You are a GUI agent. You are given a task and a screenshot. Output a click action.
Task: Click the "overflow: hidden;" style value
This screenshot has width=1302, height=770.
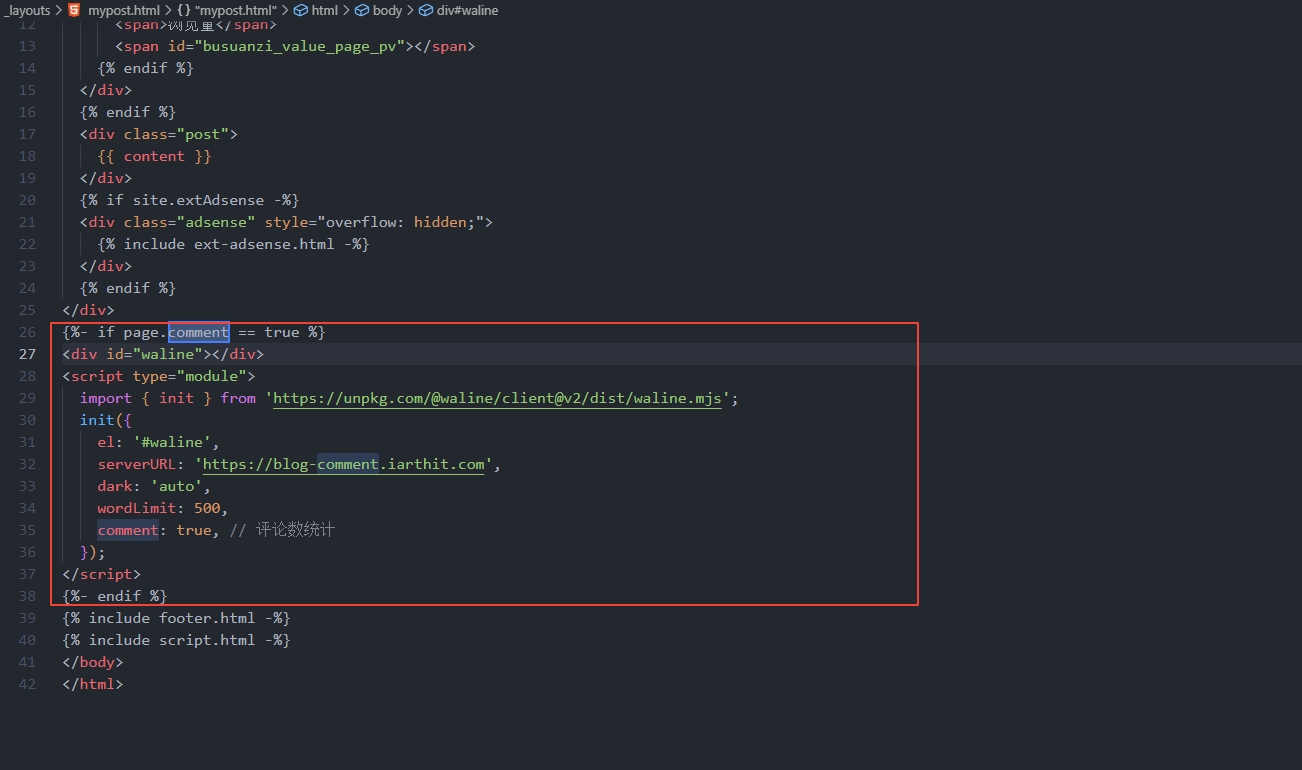[x=401, y=222]
